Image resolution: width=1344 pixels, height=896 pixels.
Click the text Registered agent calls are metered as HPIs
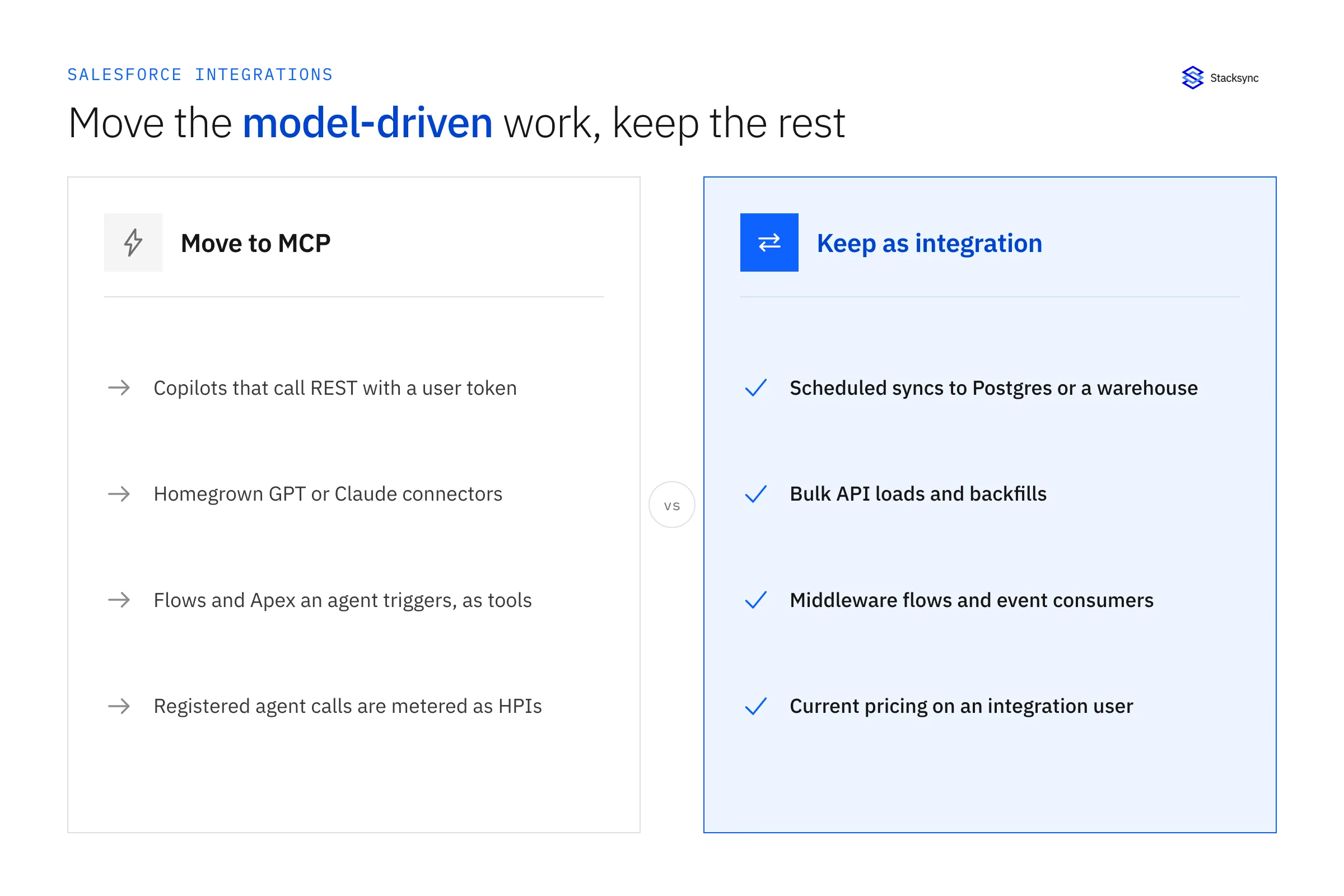click(x=347, y=706)
